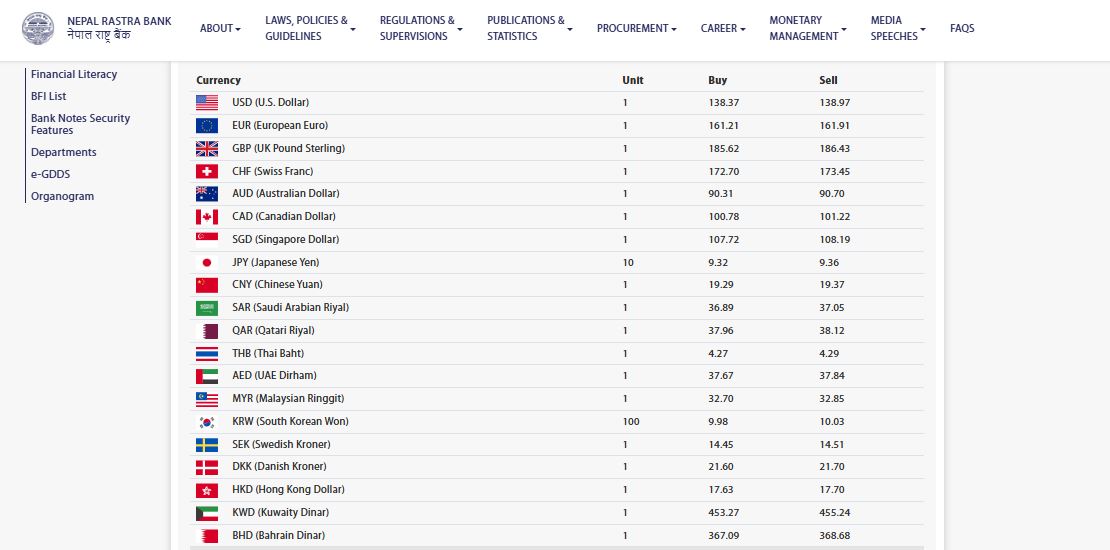
Task: Open the Monetary Management dropdown
Action: click(x=807, y=28)
